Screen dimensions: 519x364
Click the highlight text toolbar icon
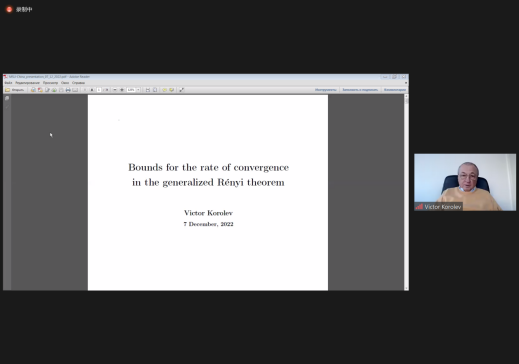[x=172, y=90]
